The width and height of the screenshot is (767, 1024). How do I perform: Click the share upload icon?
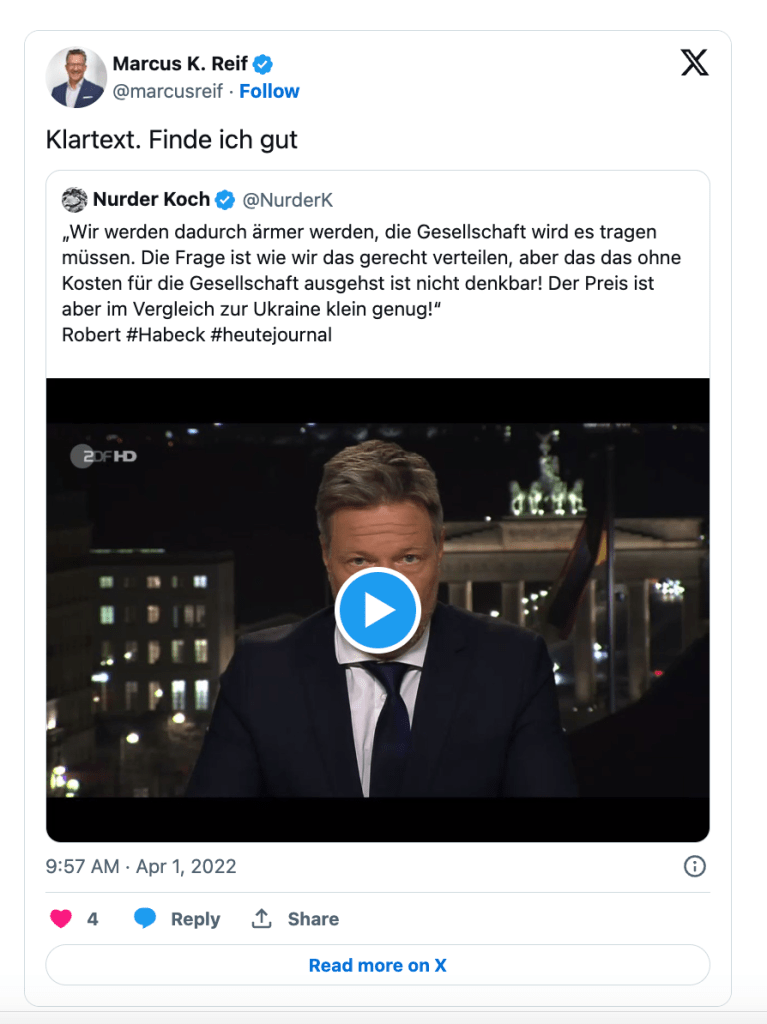[x=262, y=919]
